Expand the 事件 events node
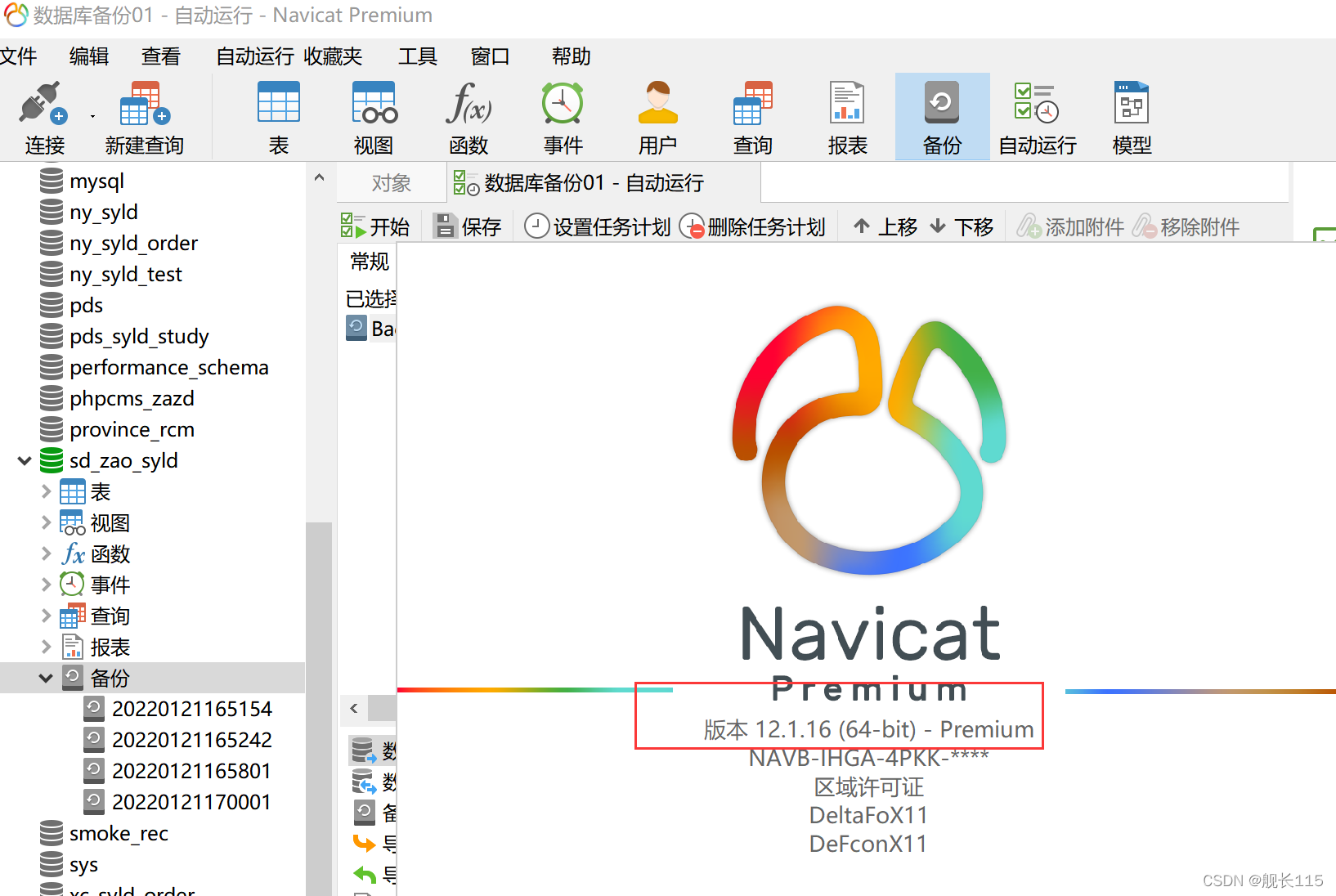 (46, 585)
